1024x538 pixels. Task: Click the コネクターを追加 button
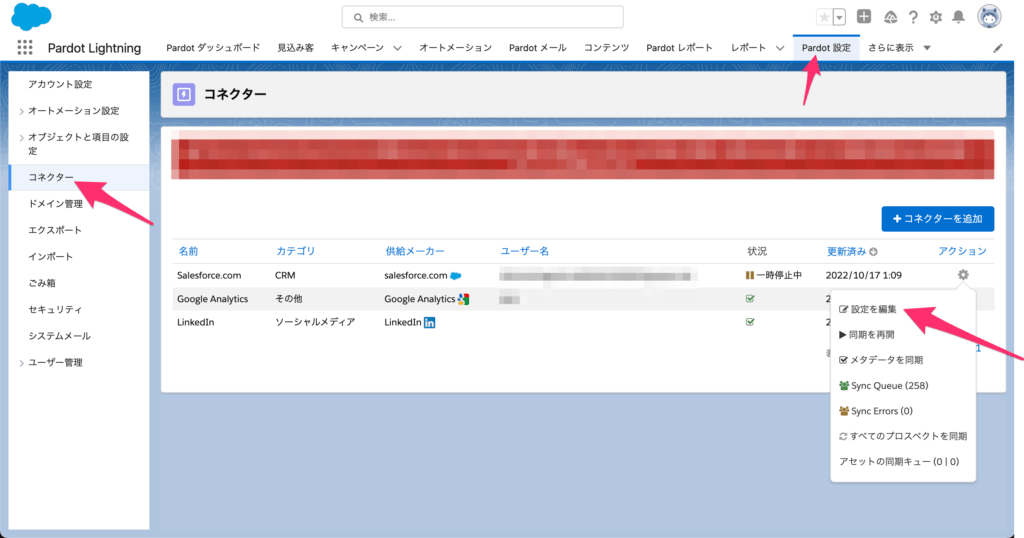[938, 219]
